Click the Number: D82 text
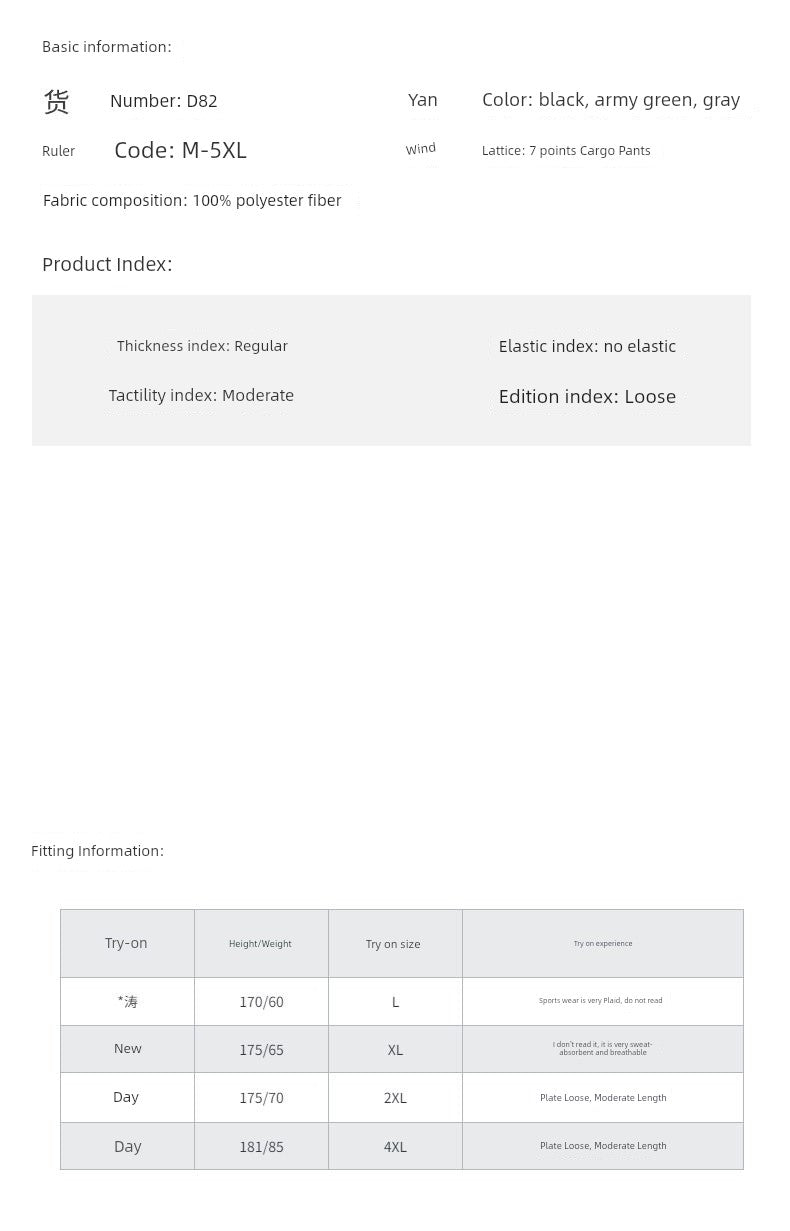 pos(163,101)
